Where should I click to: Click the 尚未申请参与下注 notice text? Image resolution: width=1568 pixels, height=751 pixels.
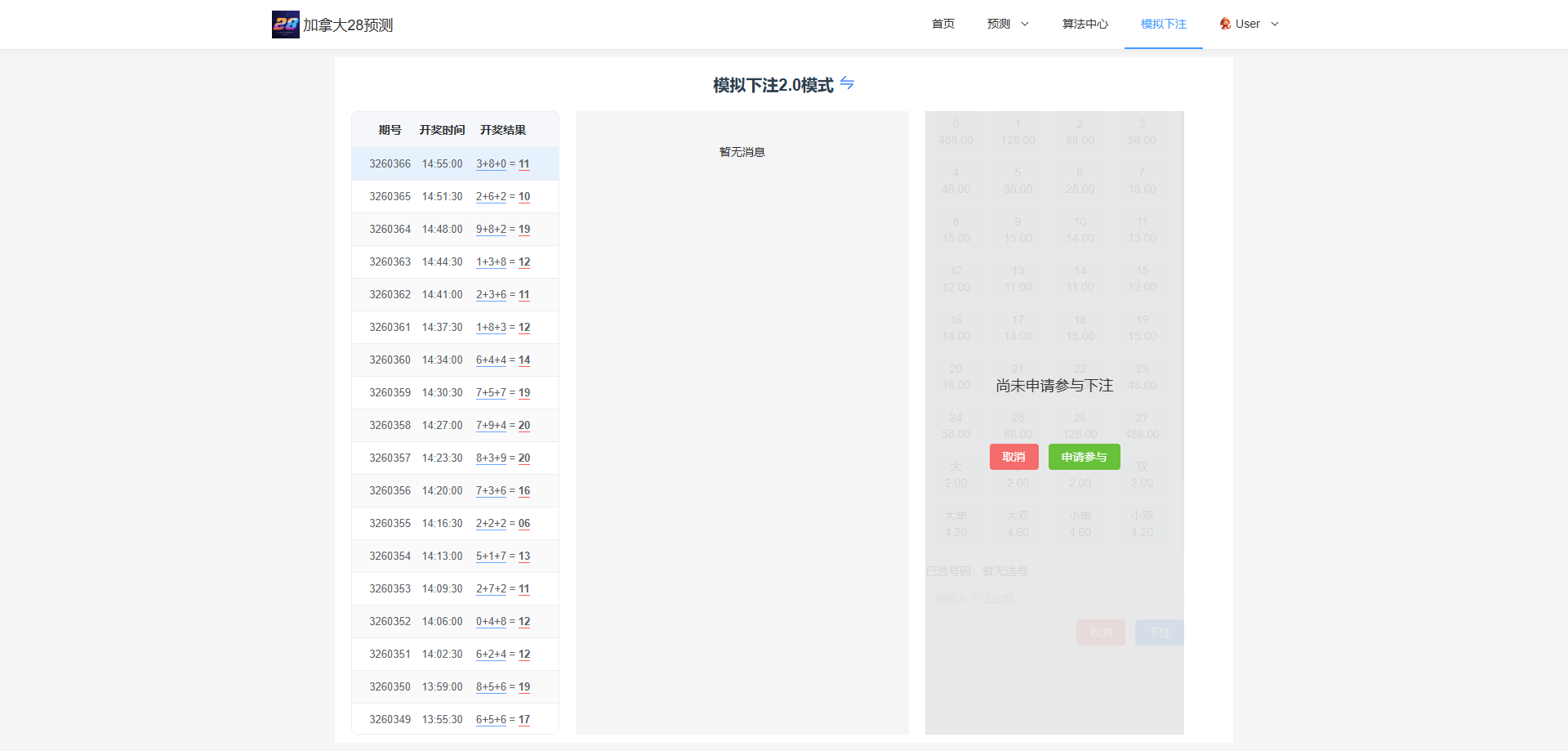[x=1054, y=386]
